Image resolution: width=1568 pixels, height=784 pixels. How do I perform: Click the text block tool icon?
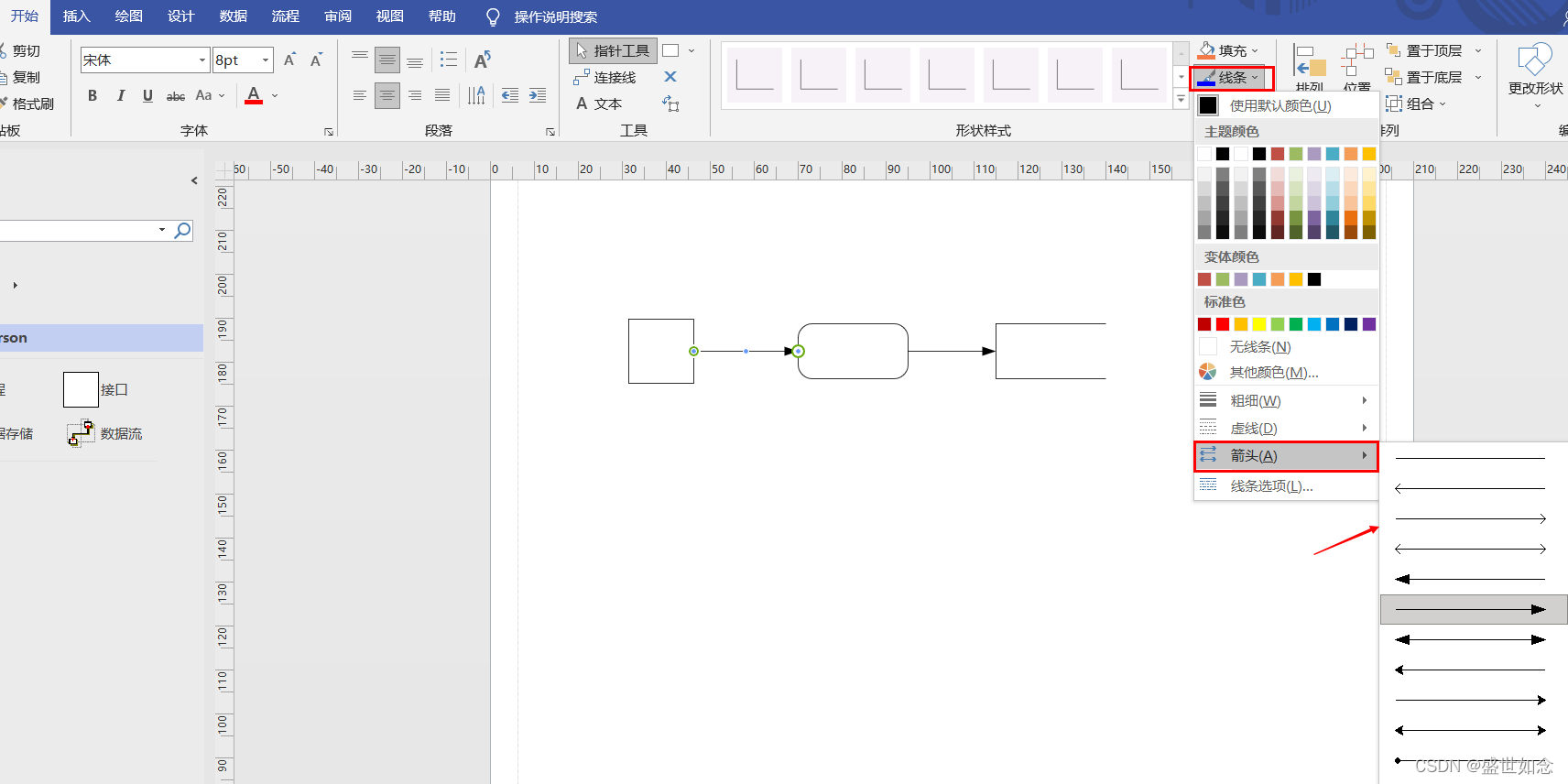(670, 103)
